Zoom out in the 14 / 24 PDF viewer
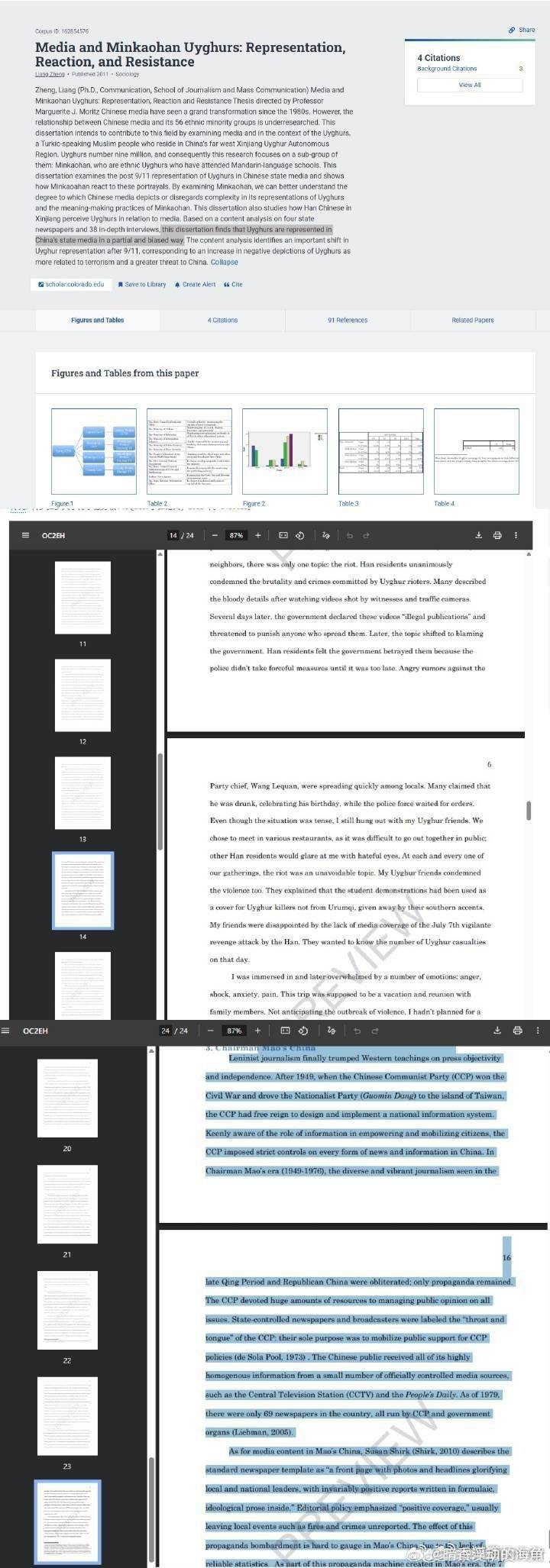 pyautogui.click(x=215, y=535)
